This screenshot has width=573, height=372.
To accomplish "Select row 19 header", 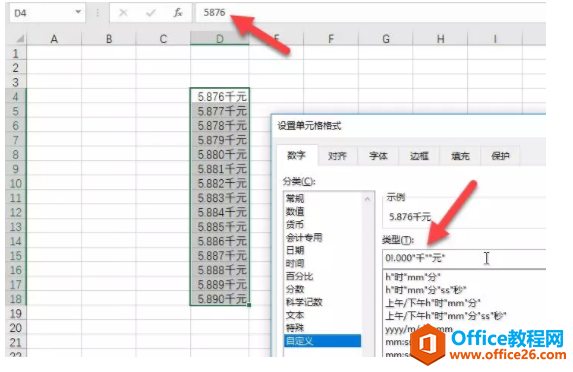I will point(16,314).
